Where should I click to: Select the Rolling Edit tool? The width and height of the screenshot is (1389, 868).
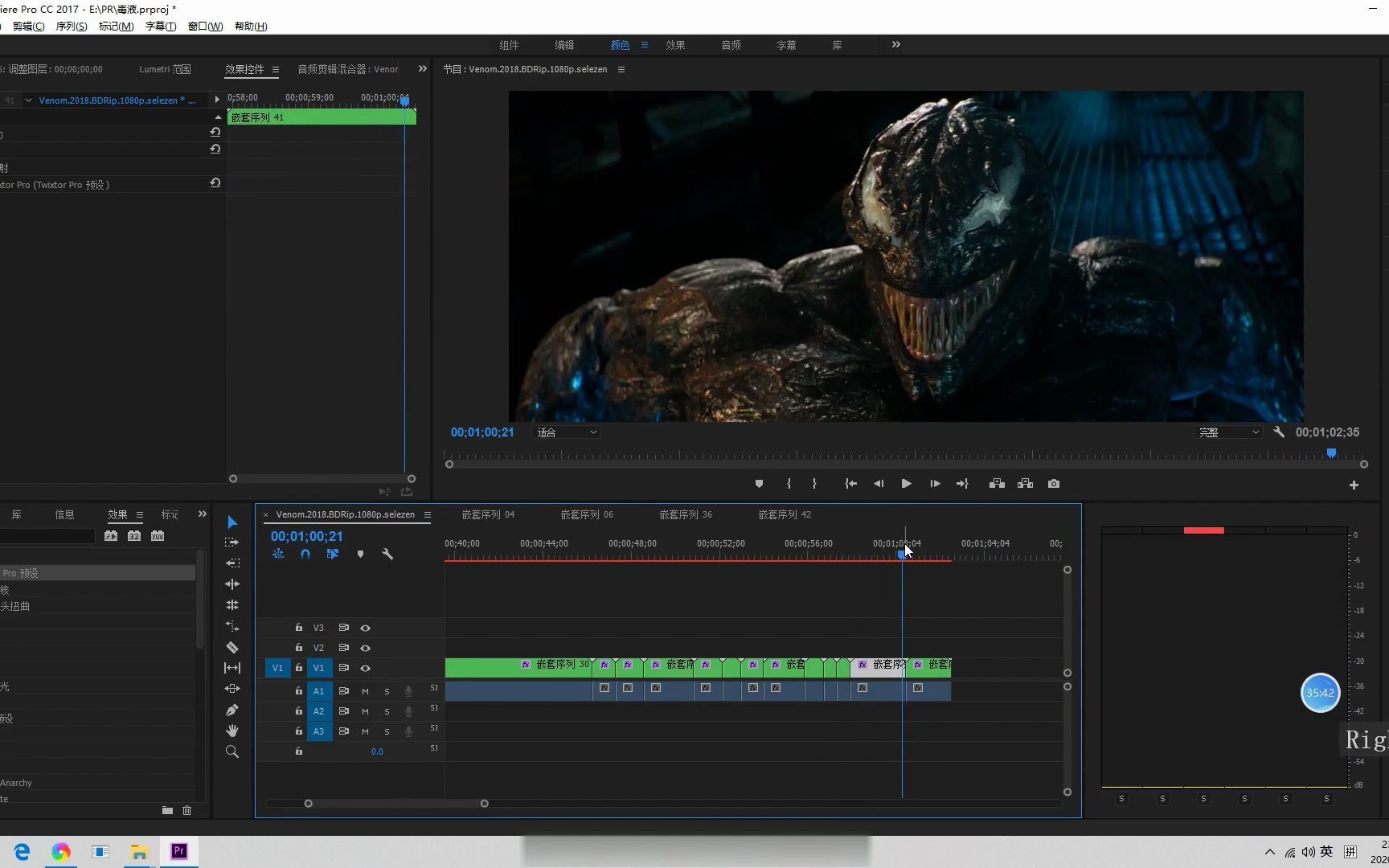(x=232, y=605)
